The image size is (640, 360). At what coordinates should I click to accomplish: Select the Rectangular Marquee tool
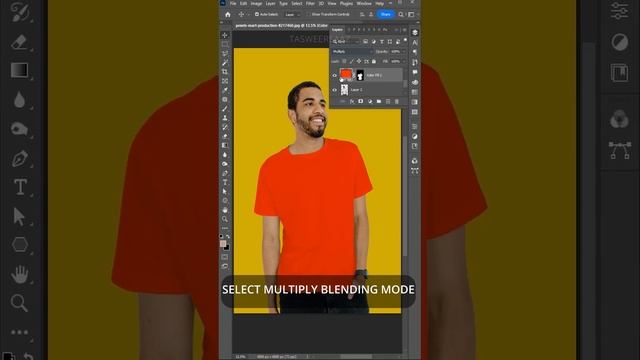click(x=225, y=44)
